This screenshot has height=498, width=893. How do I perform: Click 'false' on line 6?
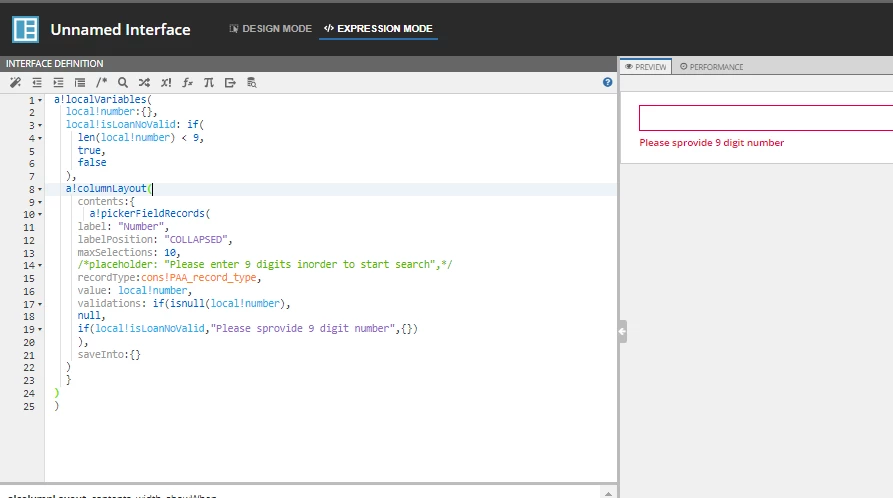92,162
